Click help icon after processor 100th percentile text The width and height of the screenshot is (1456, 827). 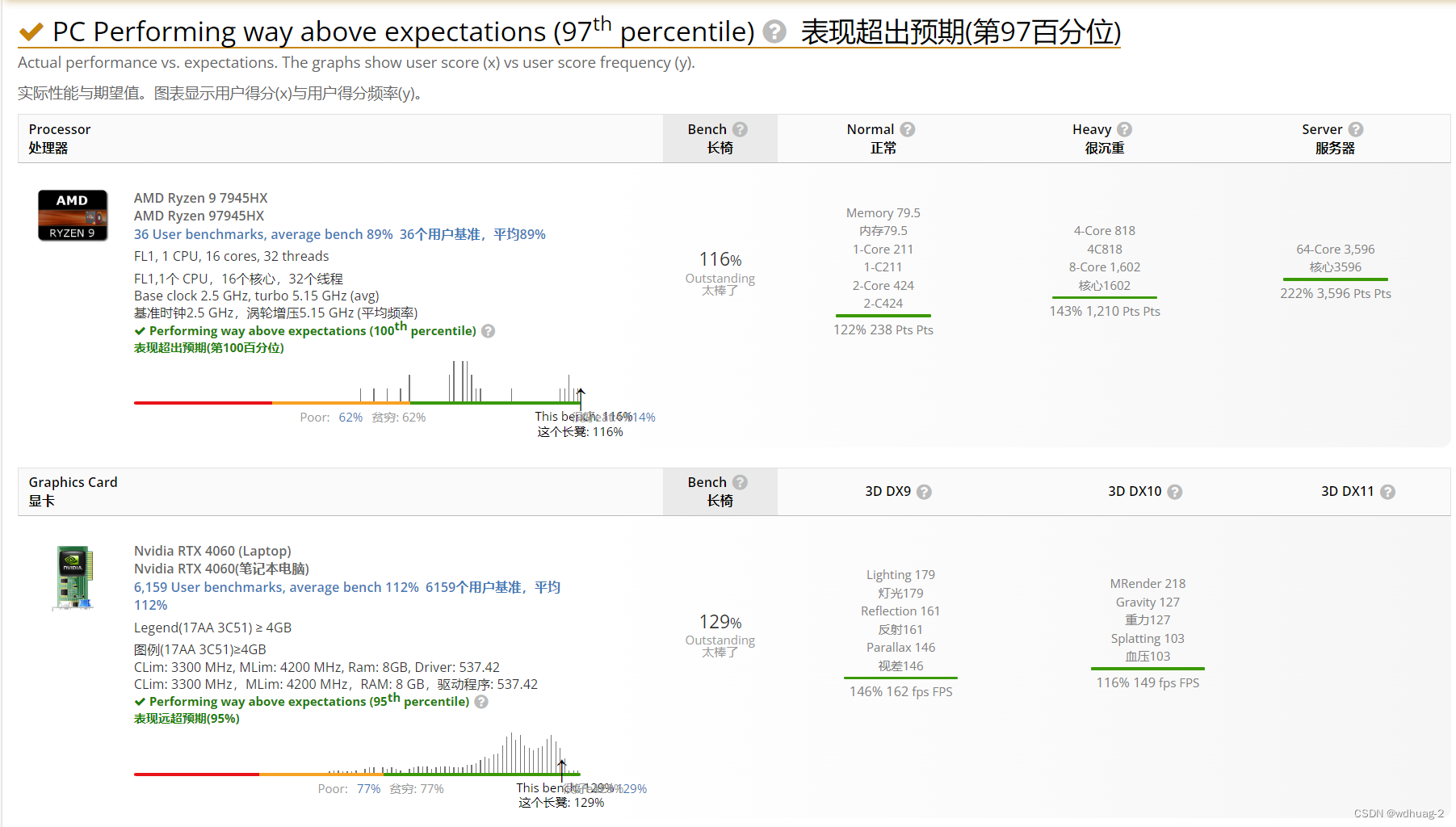click(488, 331)
